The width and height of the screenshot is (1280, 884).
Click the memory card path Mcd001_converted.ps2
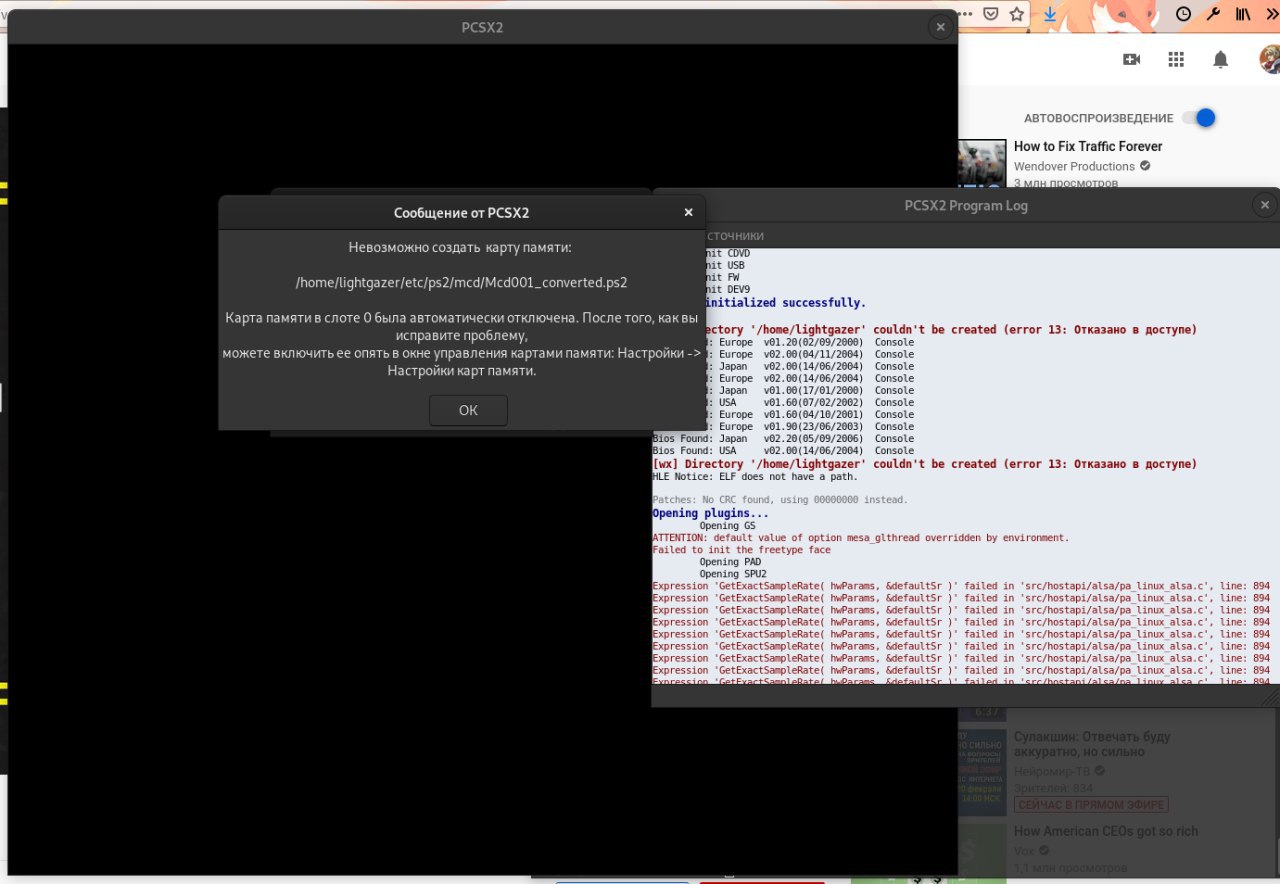pos(462,283)
